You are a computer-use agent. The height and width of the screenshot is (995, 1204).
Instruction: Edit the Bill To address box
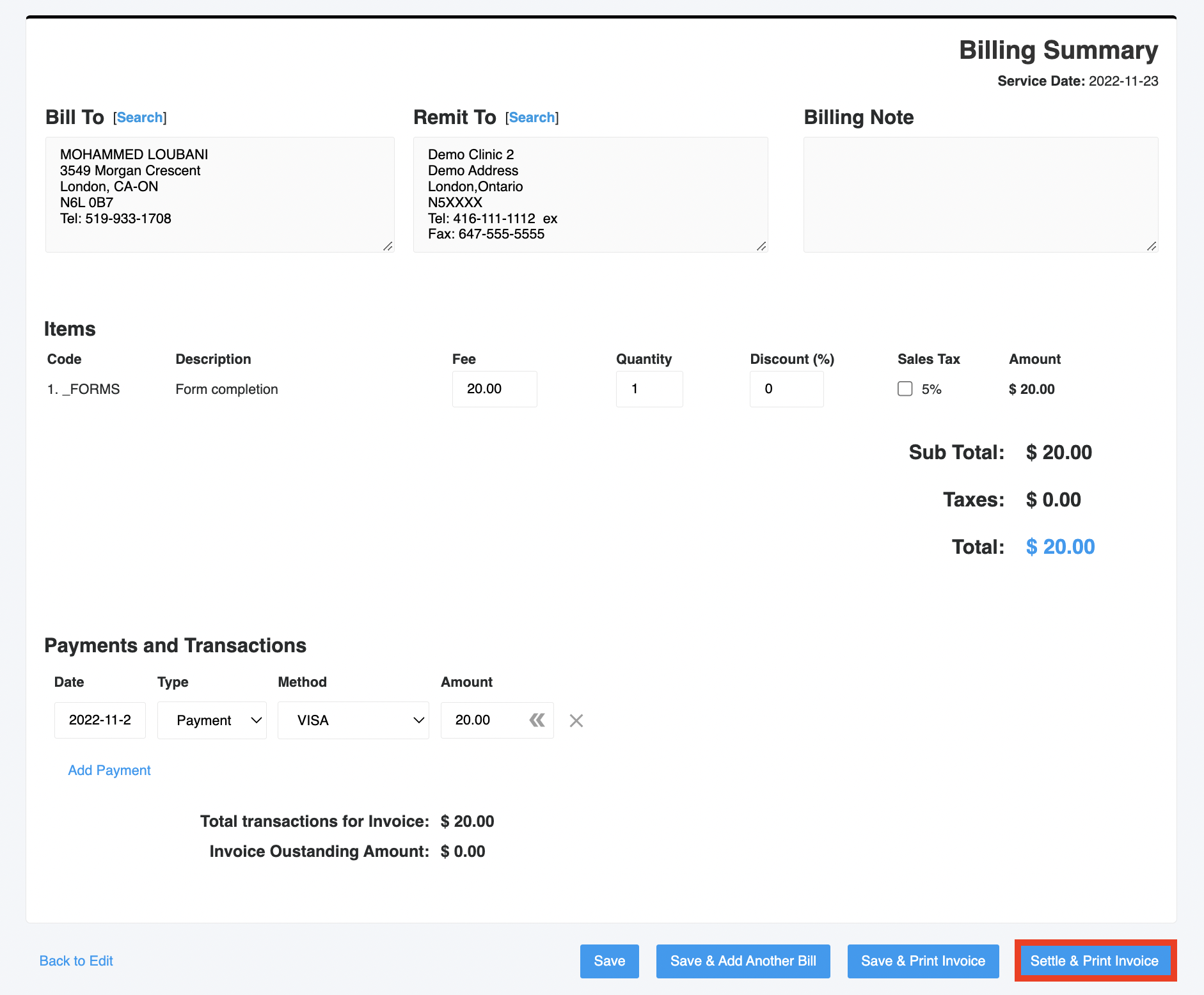(x=219, y=192)
